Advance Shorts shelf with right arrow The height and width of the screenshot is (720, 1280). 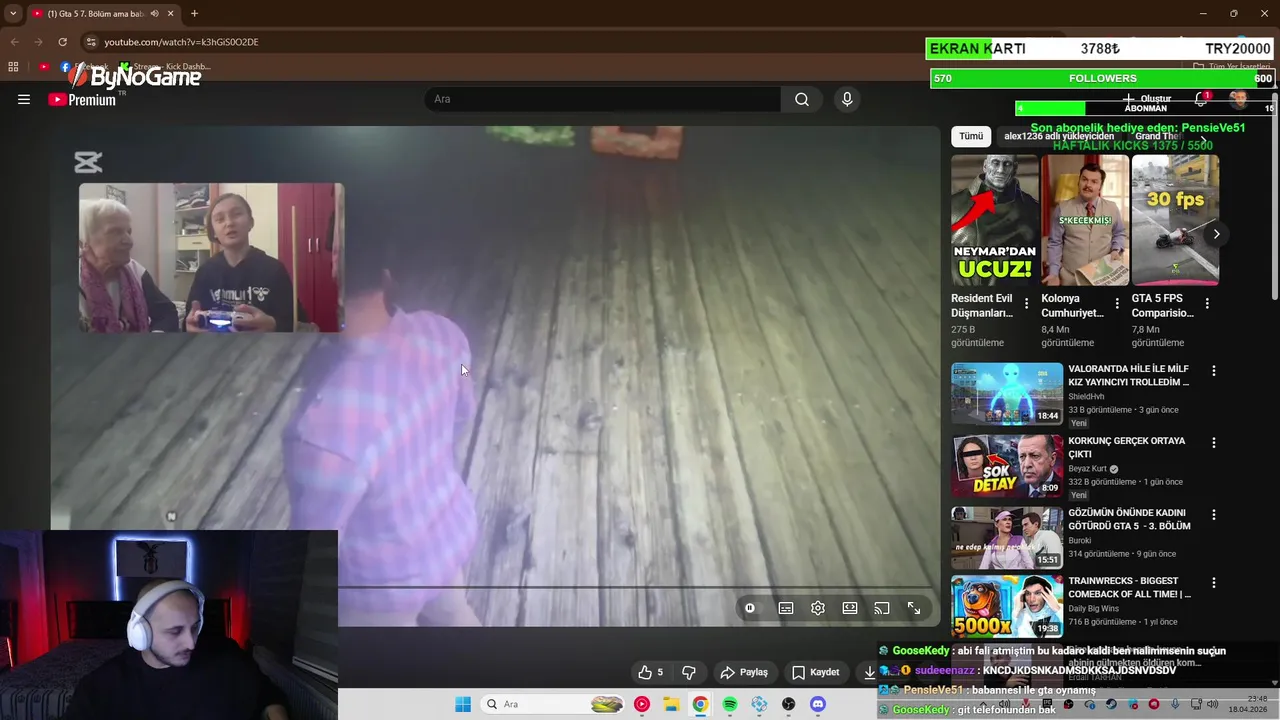1216,234
